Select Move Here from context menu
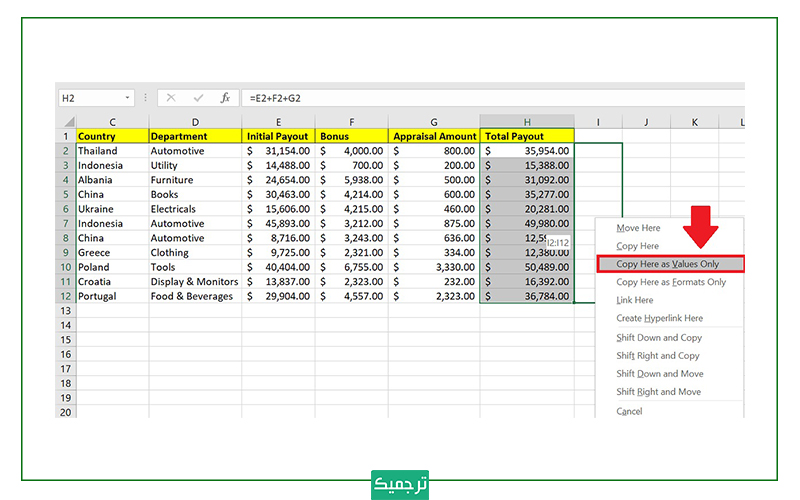The image size is (800, 500). [638, 228]
